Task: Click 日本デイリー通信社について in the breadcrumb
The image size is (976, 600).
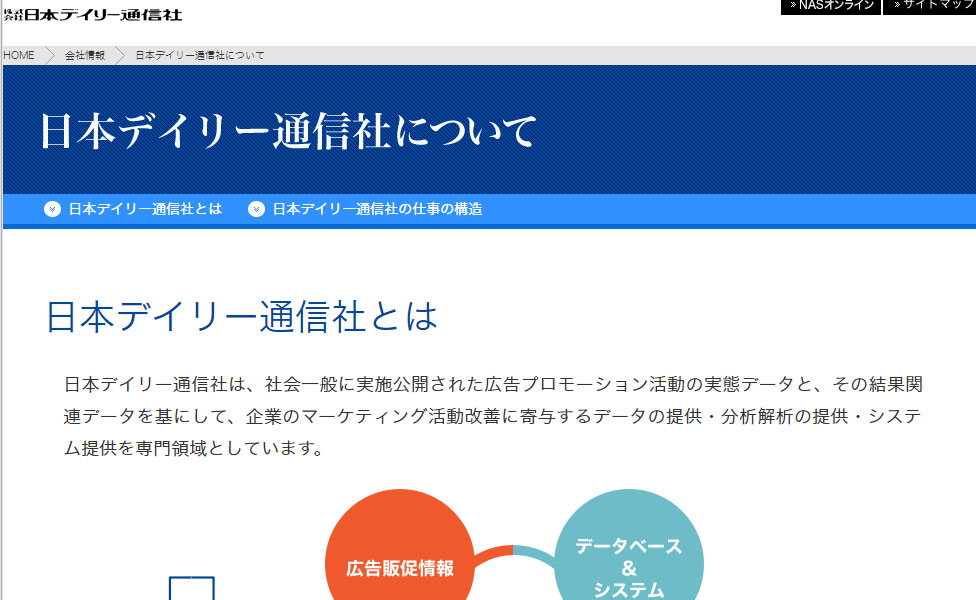Action: pos(200,55)
